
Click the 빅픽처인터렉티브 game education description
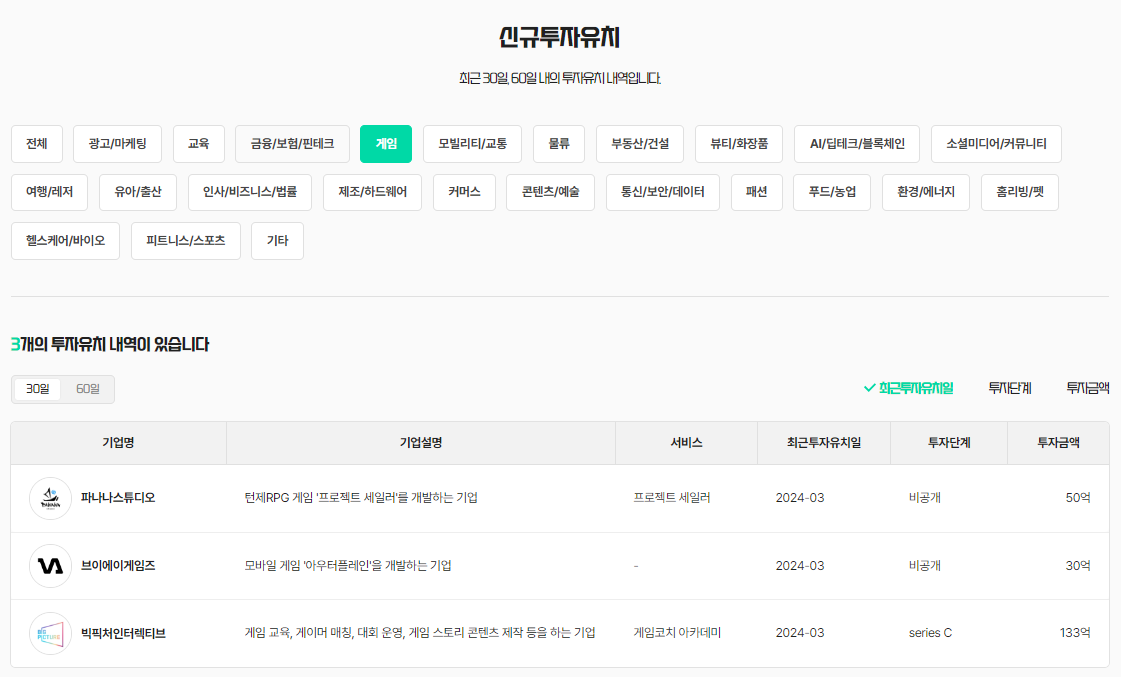pos(420,633)
